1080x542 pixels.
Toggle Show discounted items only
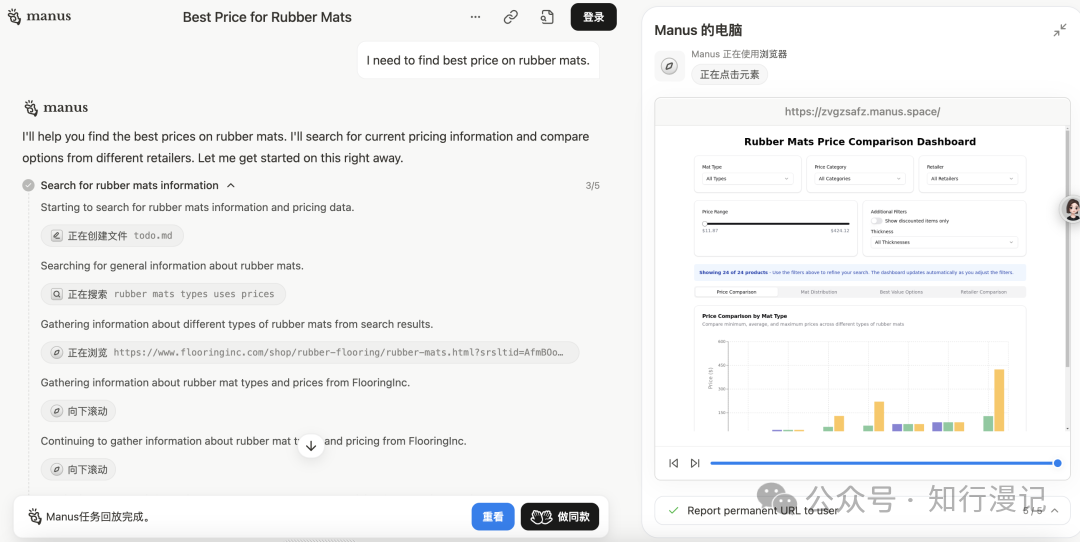[x=876, y=221]
